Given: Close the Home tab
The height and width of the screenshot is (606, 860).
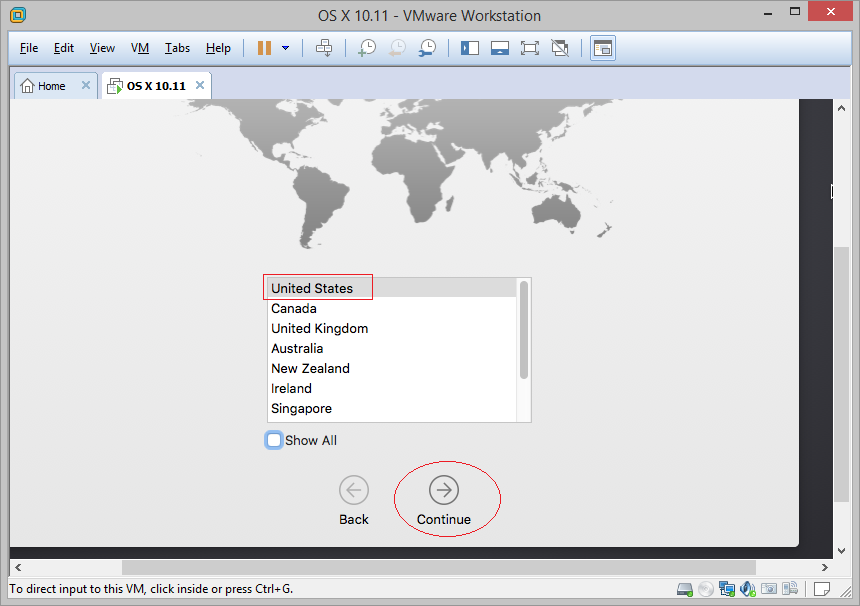Looking at the screenshot, I should [86, 86].
